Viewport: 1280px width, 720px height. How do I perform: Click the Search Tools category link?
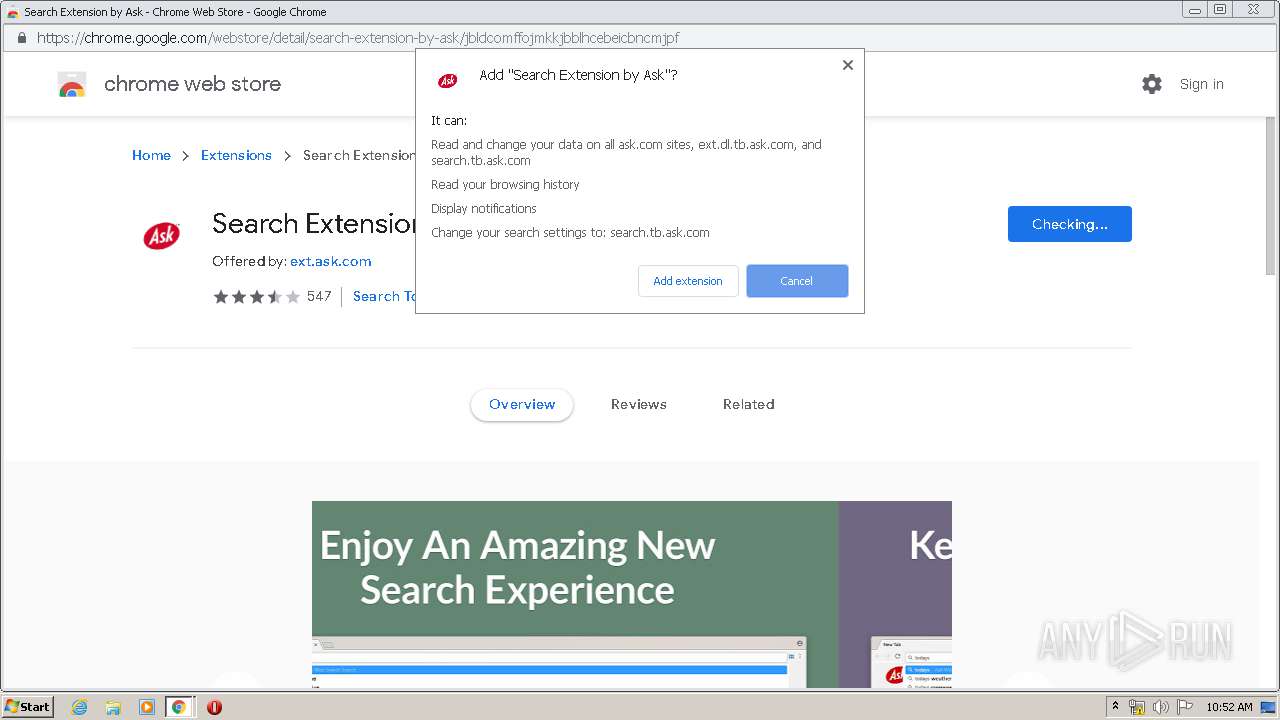(x=385, y=296)
